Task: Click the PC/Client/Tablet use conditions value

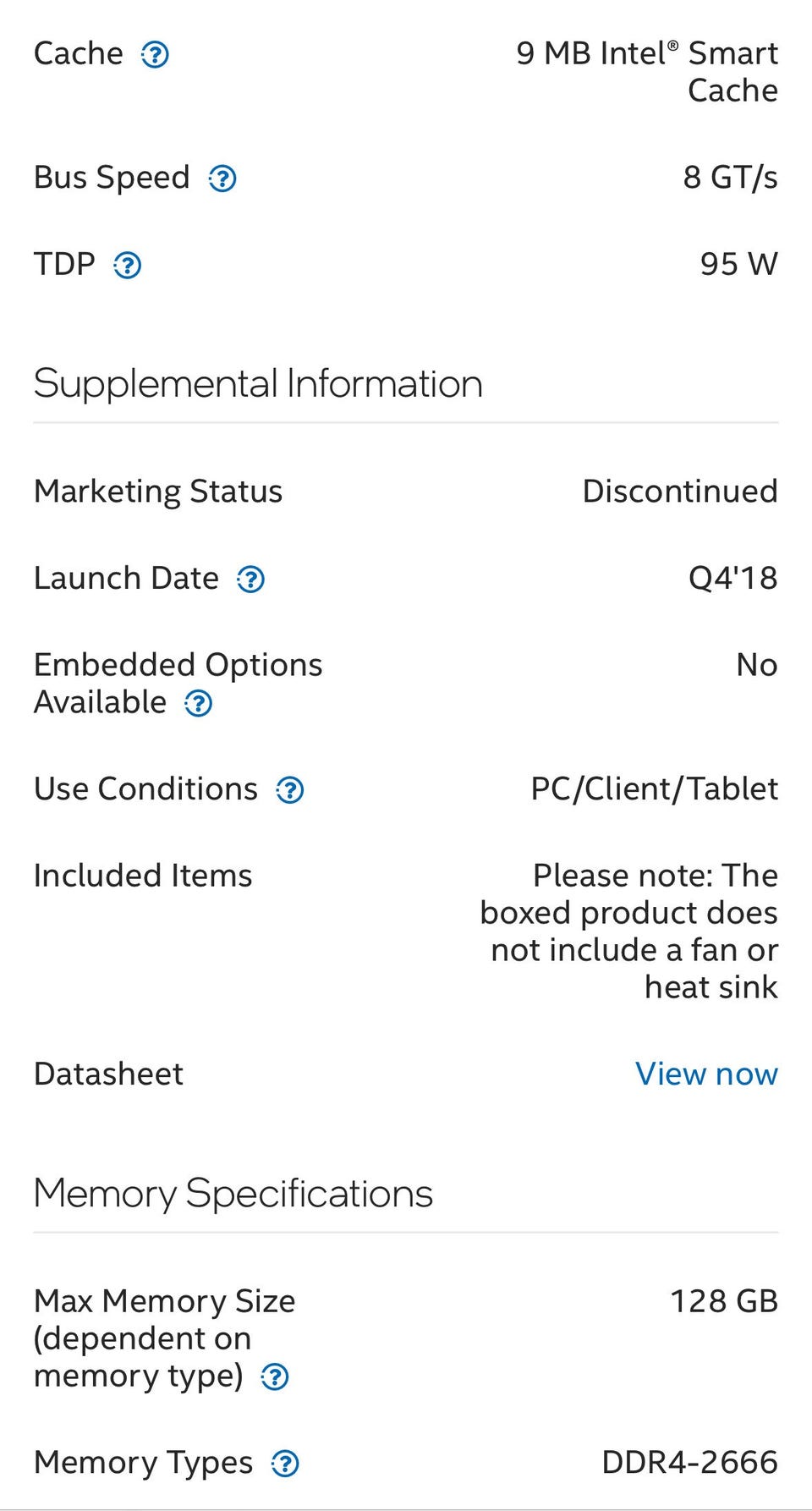Action: 654,788
